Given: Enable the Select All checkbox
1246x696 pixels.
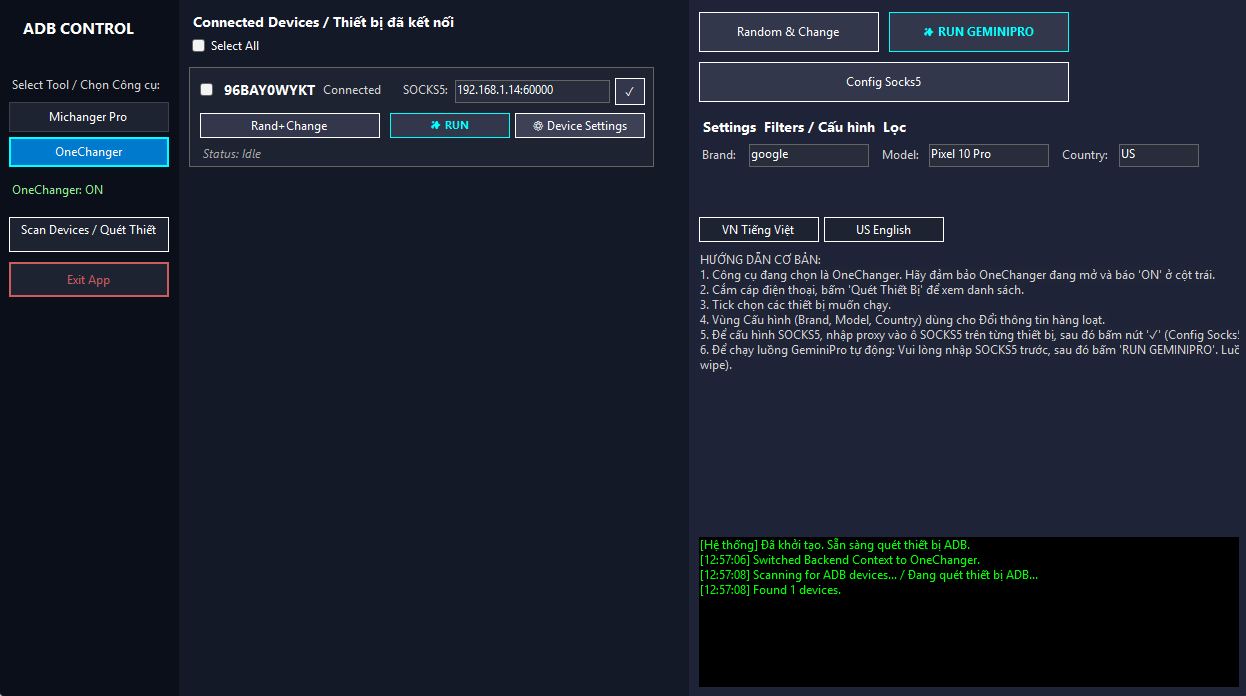Looking at the screenshot, I should [x=199, y=46].
